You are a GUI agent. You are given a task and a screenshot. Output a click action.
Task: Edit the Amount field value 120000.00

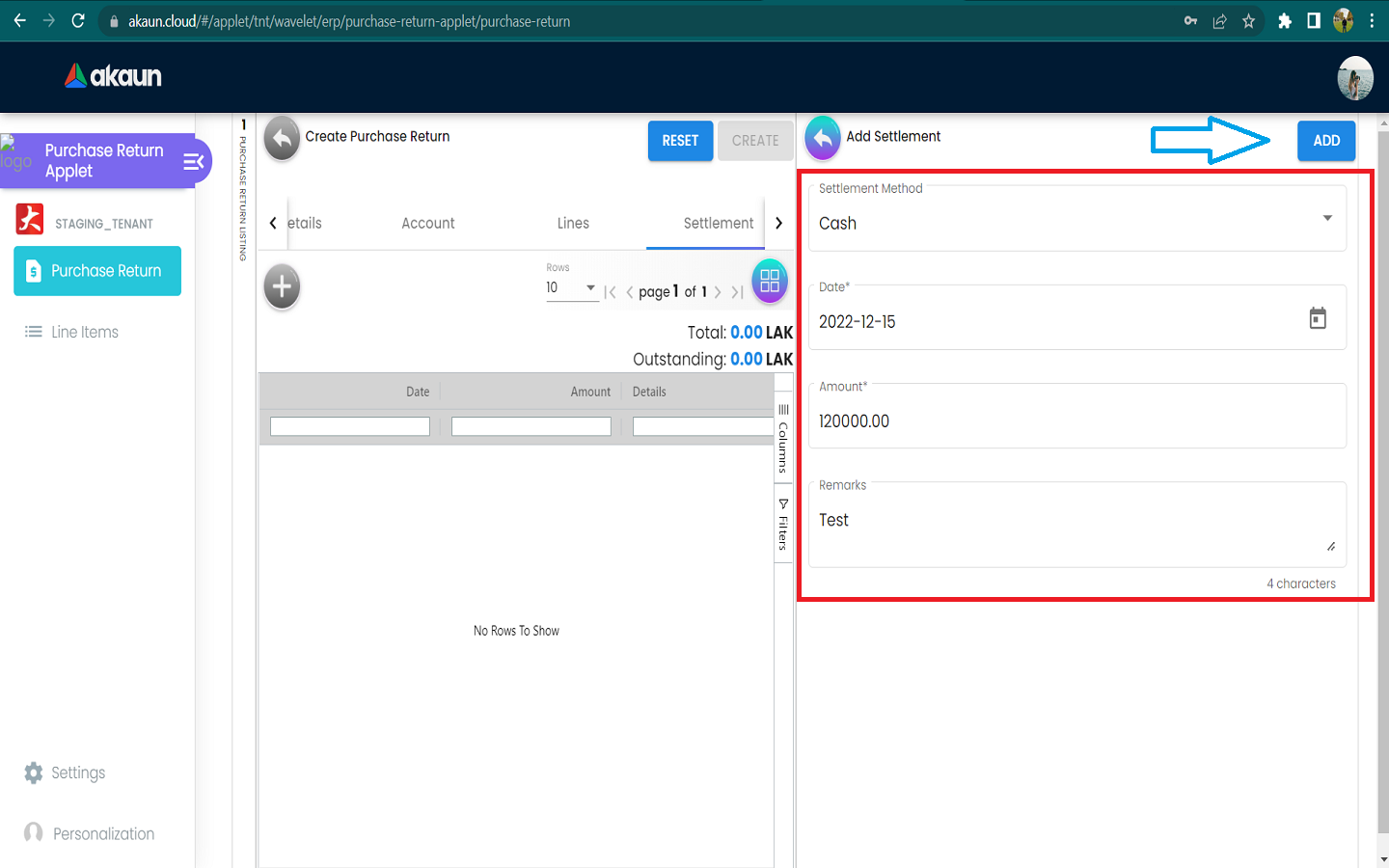pos(1077,417)
